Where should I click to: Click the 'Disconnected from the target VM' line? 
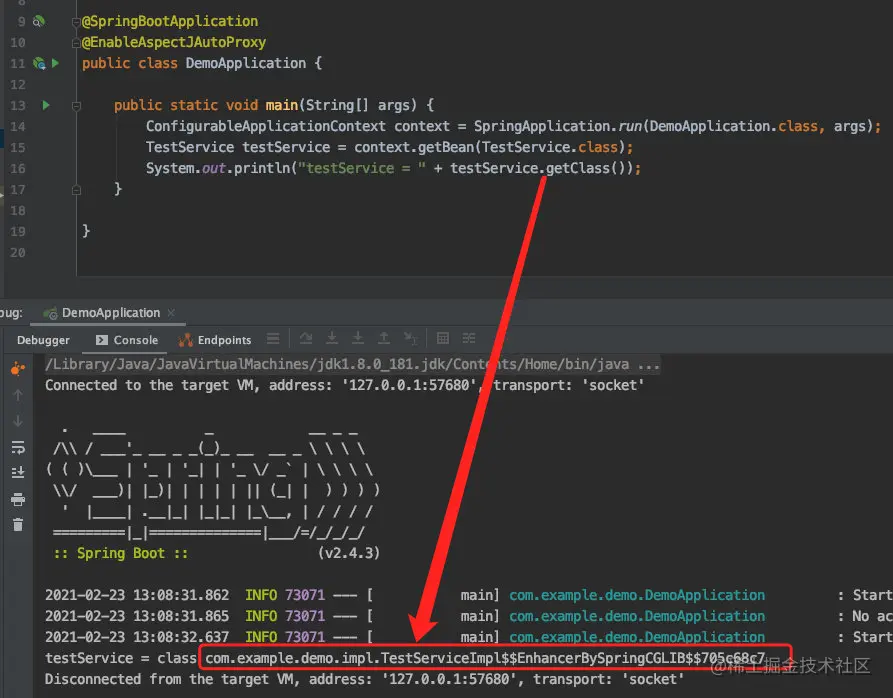click(364, 679)
